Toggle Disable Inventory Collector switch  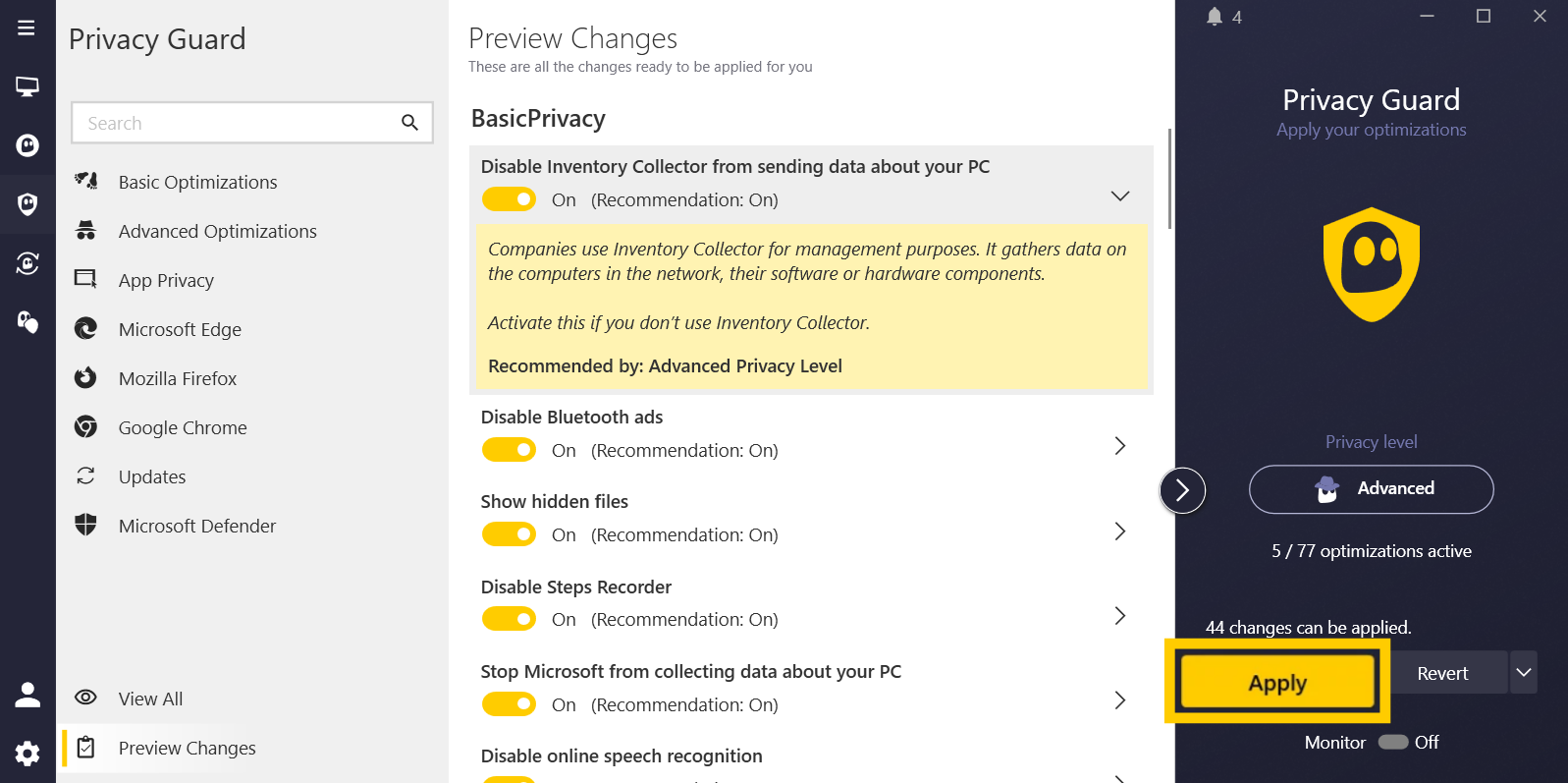coord(509,199)
